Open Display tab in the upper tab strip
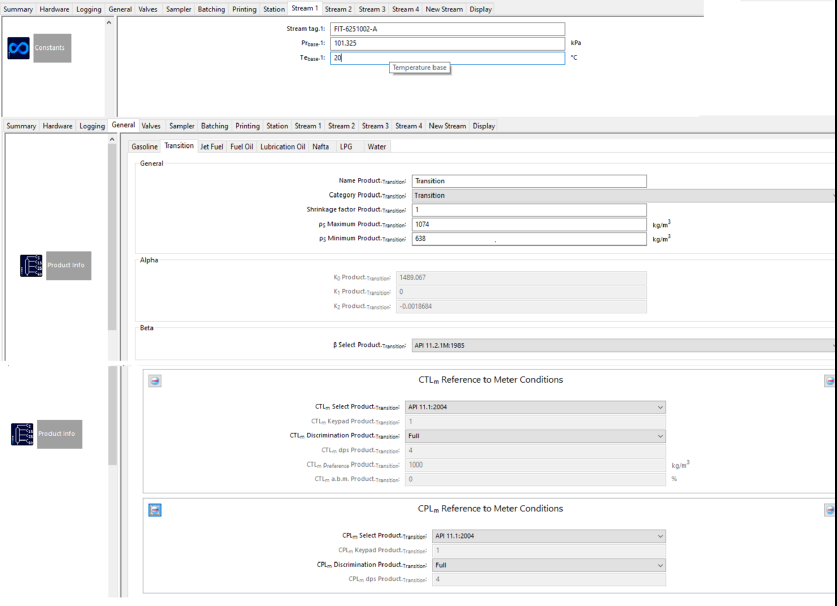 [480, 9]
